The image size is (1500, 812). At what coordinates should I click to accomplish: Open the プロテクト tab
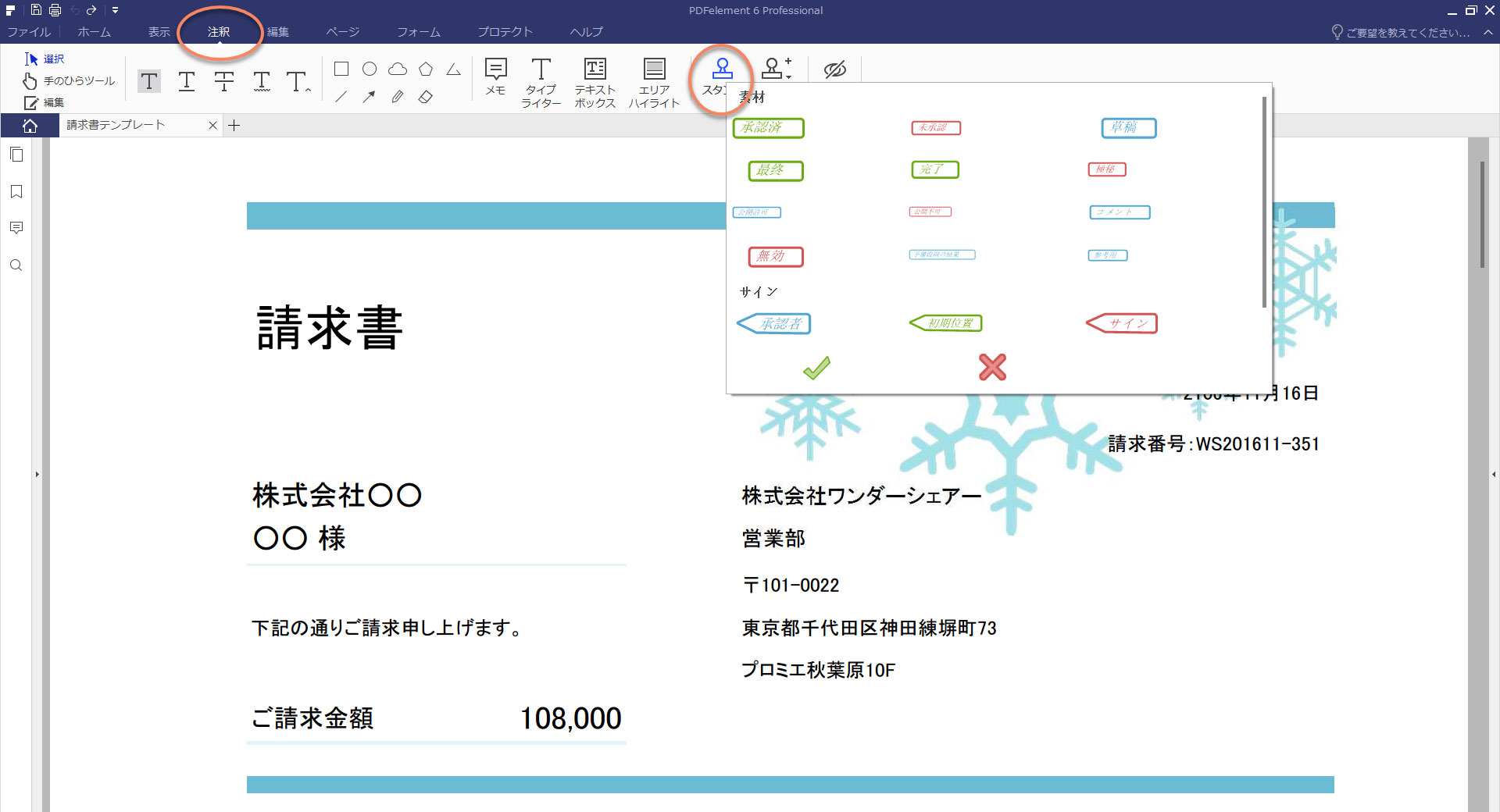[x=505, y=32]
